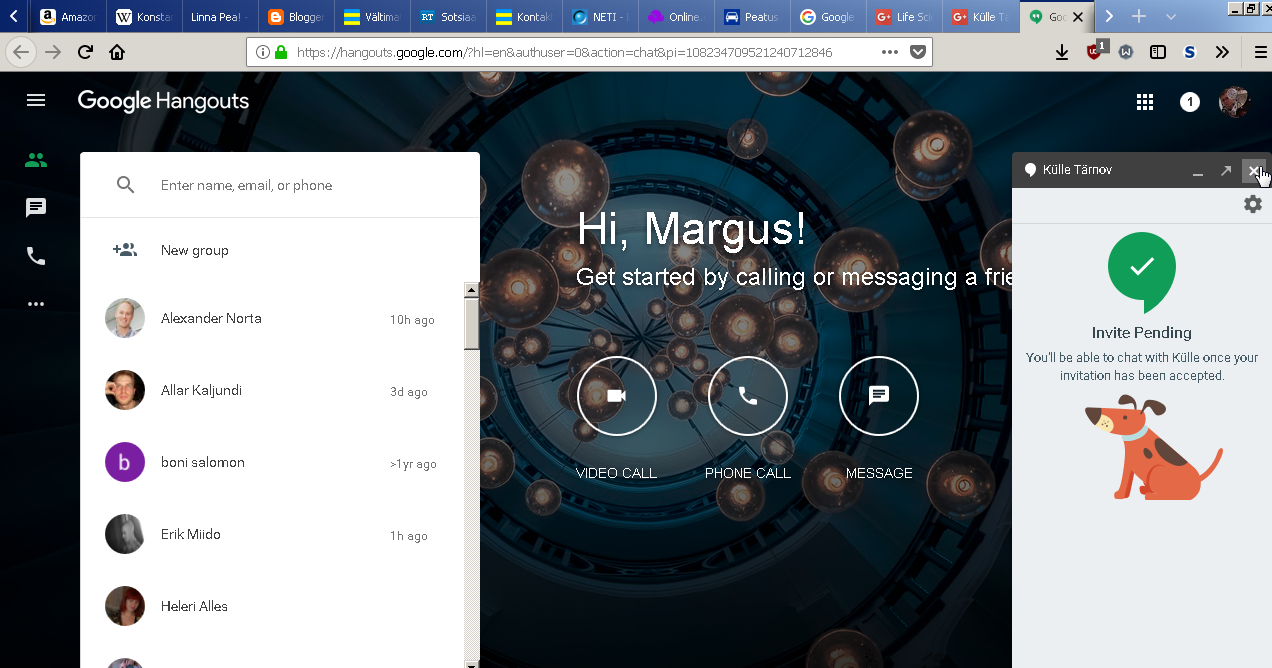Open the Hangouts hamburger main menu
This screenshot has height=668, width=1272.
(x=36, y=100)
